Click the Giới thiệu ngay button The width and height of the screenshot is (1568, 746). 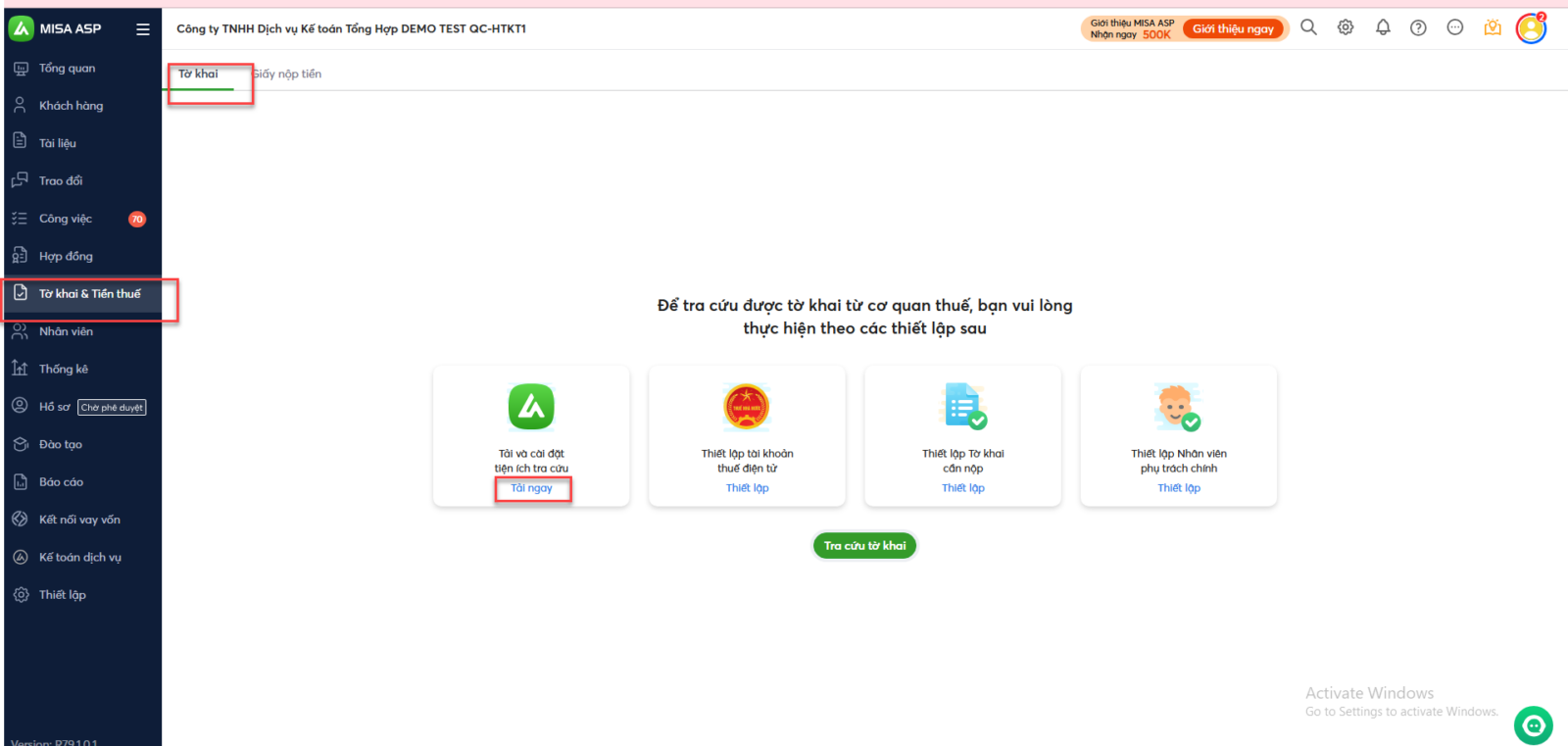(1233, 28)
